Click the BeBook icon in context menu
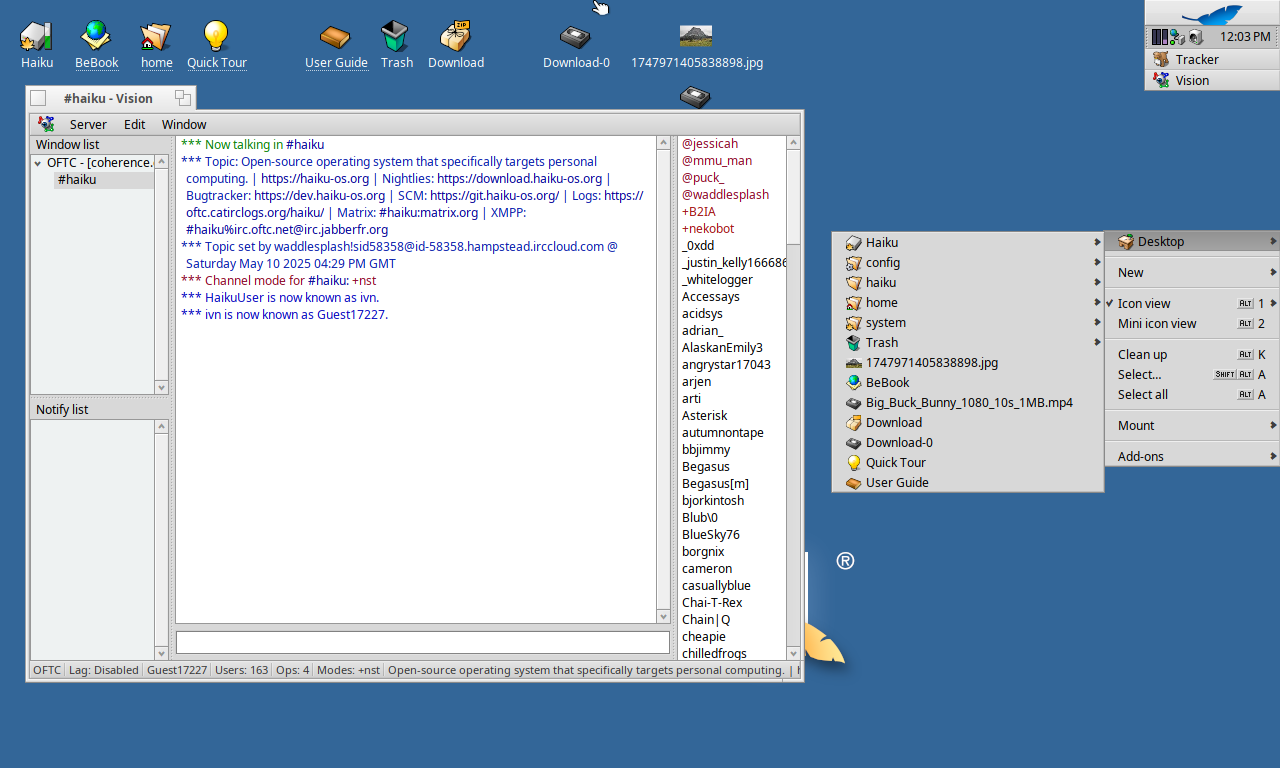Image resolution: width=1280 pixels, height=768 pixels. 853,382
